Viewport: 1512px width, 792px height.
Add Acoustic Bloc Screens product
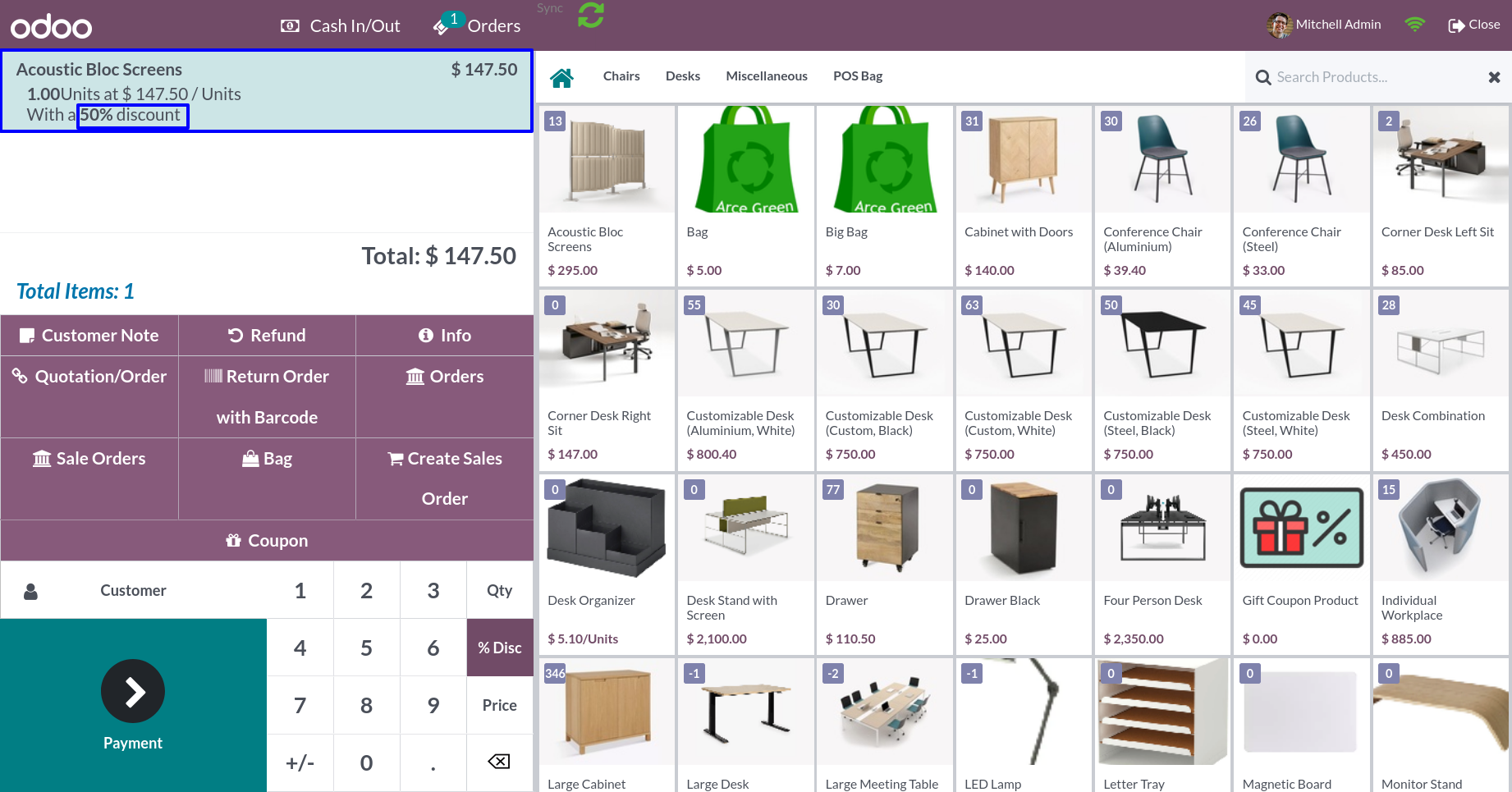(x=607, y=195)
